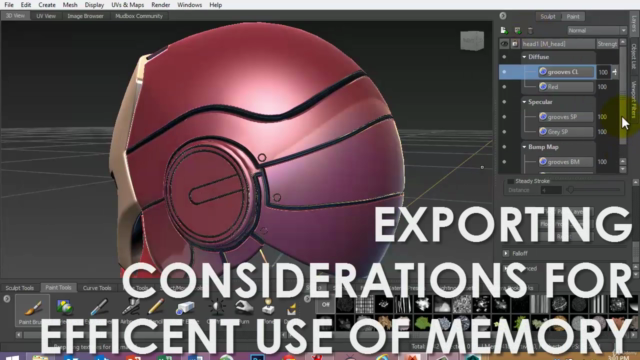
Task: Click the Strength column header
Action: 607,44
